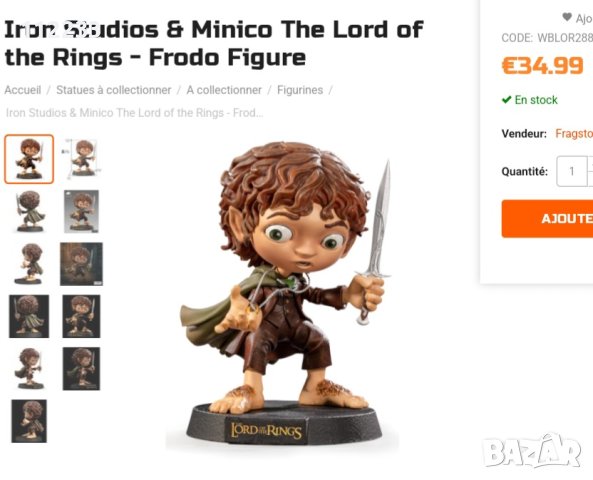
Task: Select the side-view thumbnail on white background
Action: point(29,264)
